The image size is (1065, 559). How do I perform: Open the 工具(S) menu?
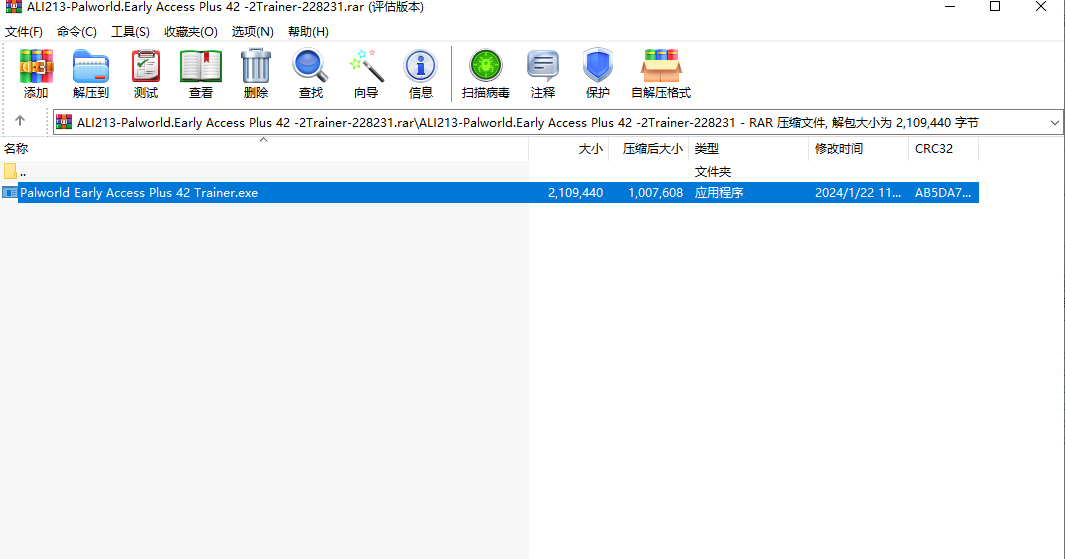130,32
